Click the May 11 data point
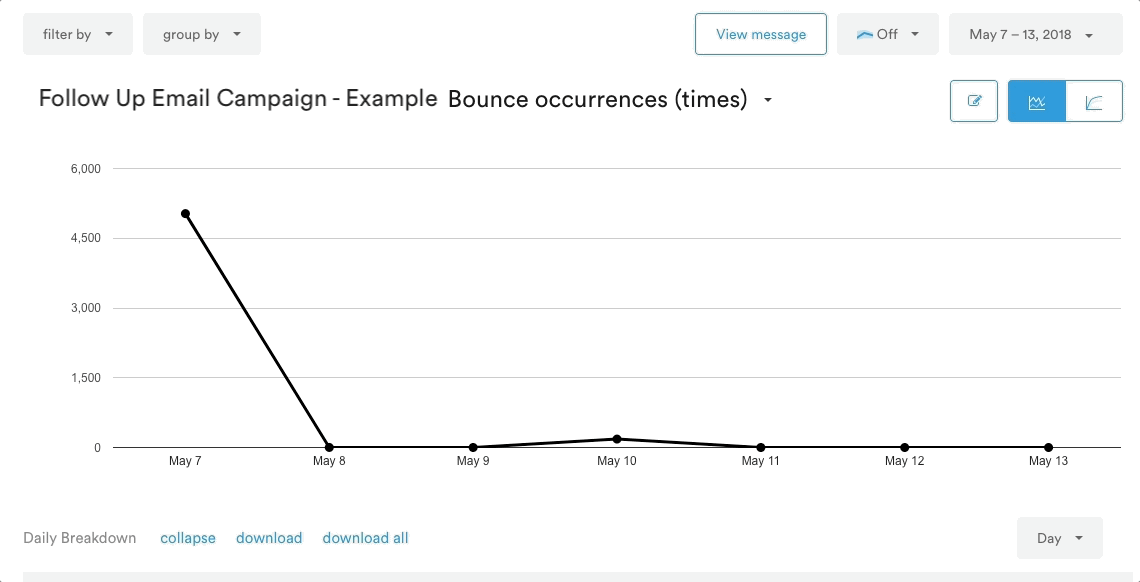 pos(760,448)
